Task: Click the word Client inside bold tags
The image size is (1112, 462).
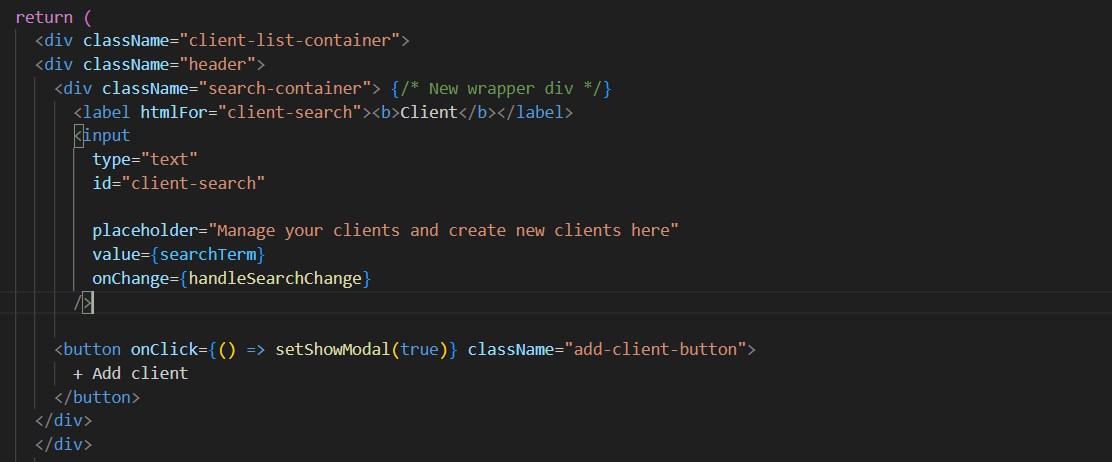Action: 428,113
